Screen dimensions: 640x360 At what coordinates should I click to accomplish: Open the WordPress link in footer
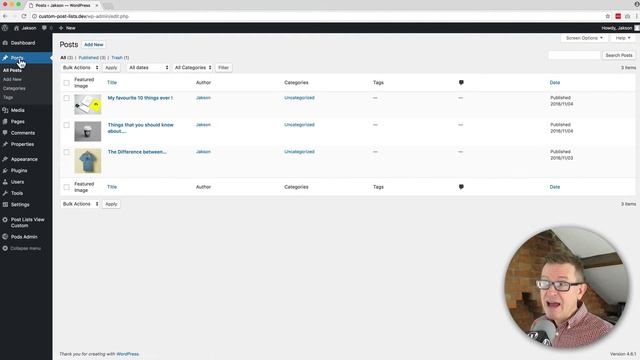[128, 354]
